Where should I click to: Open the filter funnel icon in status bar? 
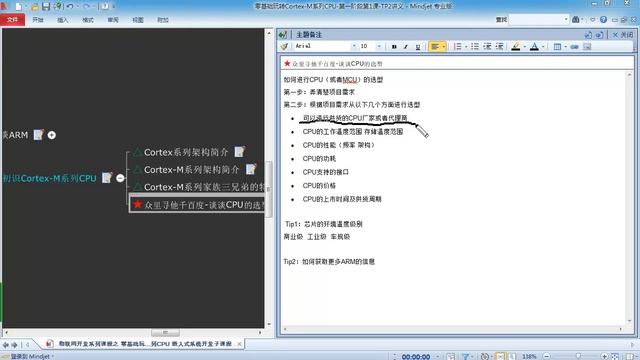(465, 356)
